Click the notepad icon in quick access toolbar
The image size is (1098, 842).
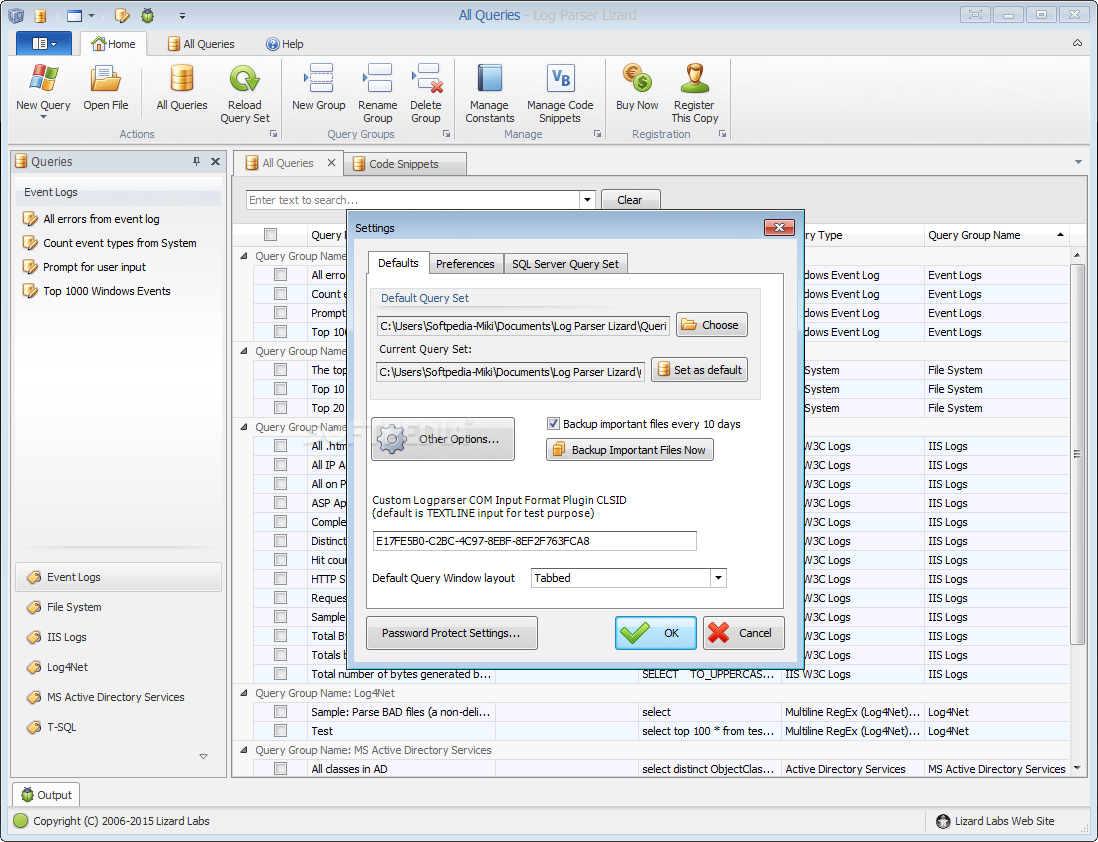coord(122,15)
